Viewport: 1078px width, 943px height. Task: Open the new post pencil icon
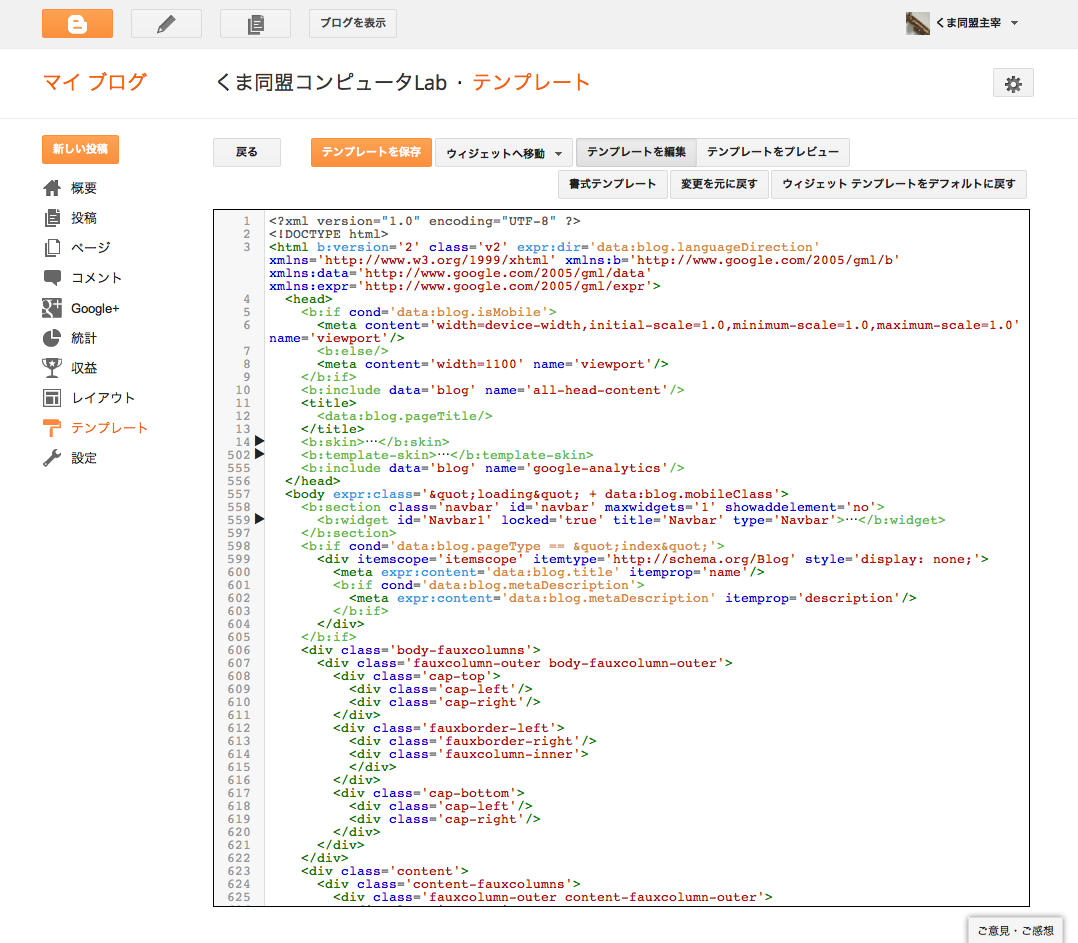tap(166, 23)
